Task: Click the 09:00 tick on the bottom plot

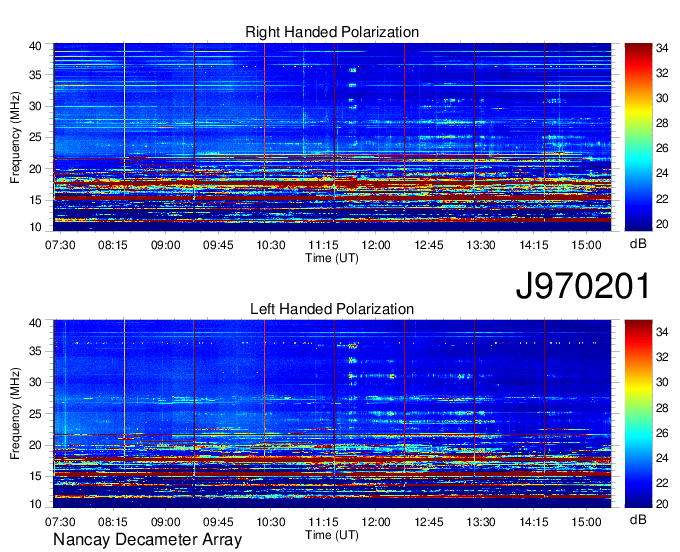Action: (x=166, y=522)
